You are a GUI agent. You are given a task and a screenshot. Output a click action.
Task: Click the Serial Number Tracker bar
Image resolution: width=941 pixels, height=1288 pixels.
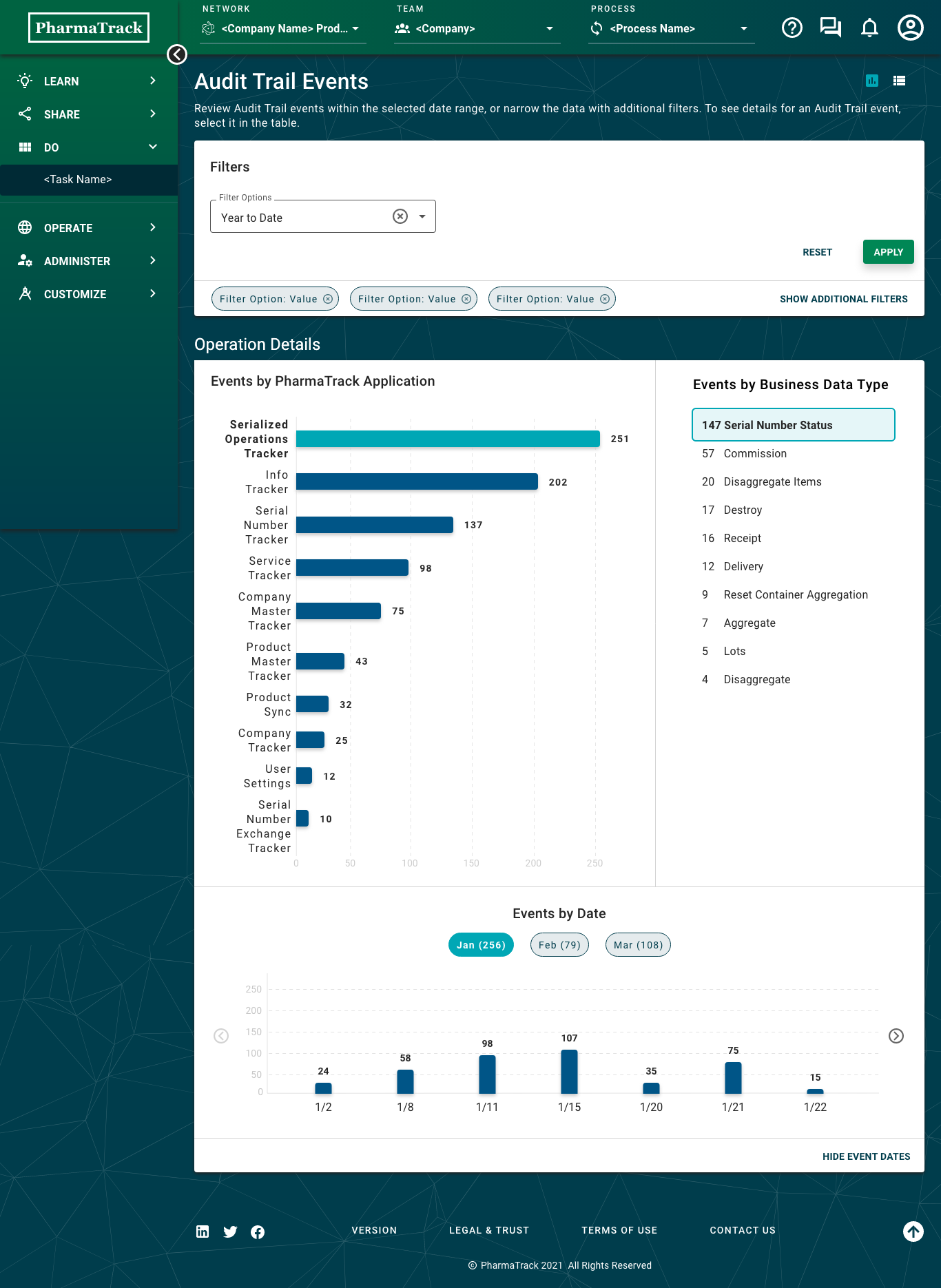click(x=375, y=525)
